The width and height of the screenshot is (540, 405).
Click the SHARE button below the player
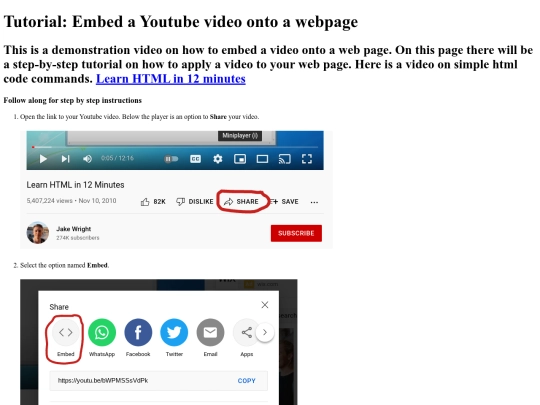click(241, 201)
